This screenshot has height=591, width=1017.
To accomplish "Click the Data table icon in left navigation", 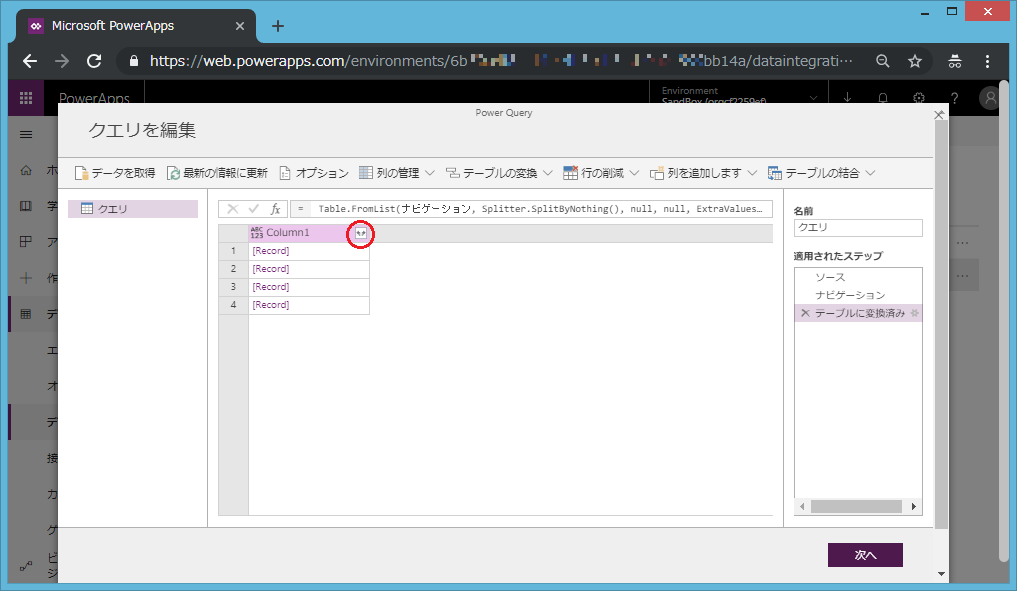I will 26,315.
